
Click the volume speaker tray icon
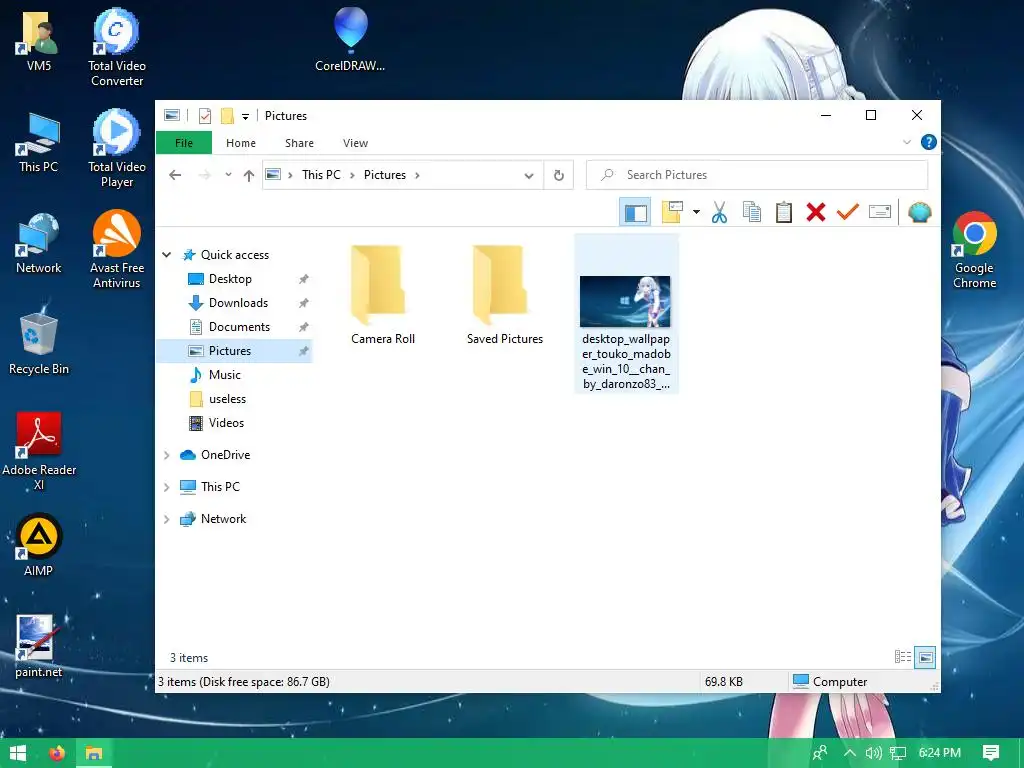click(873, 753)
